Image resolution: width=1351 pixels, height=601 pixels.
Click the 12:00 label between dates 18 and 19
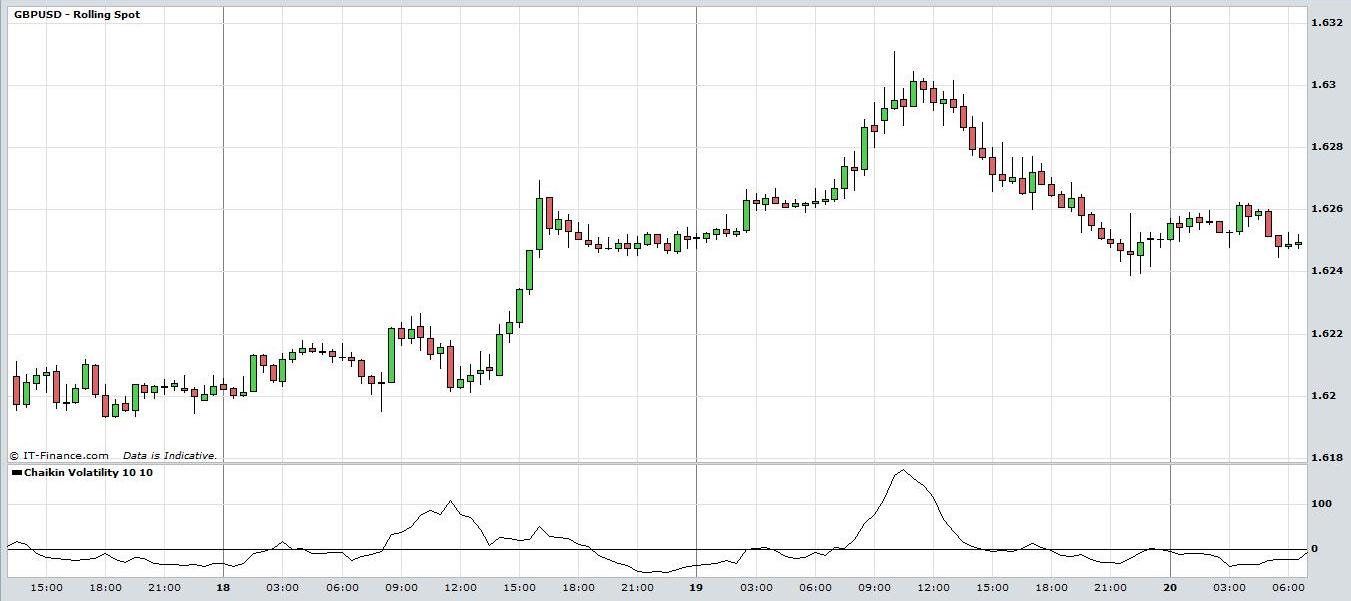pos(460,588)
